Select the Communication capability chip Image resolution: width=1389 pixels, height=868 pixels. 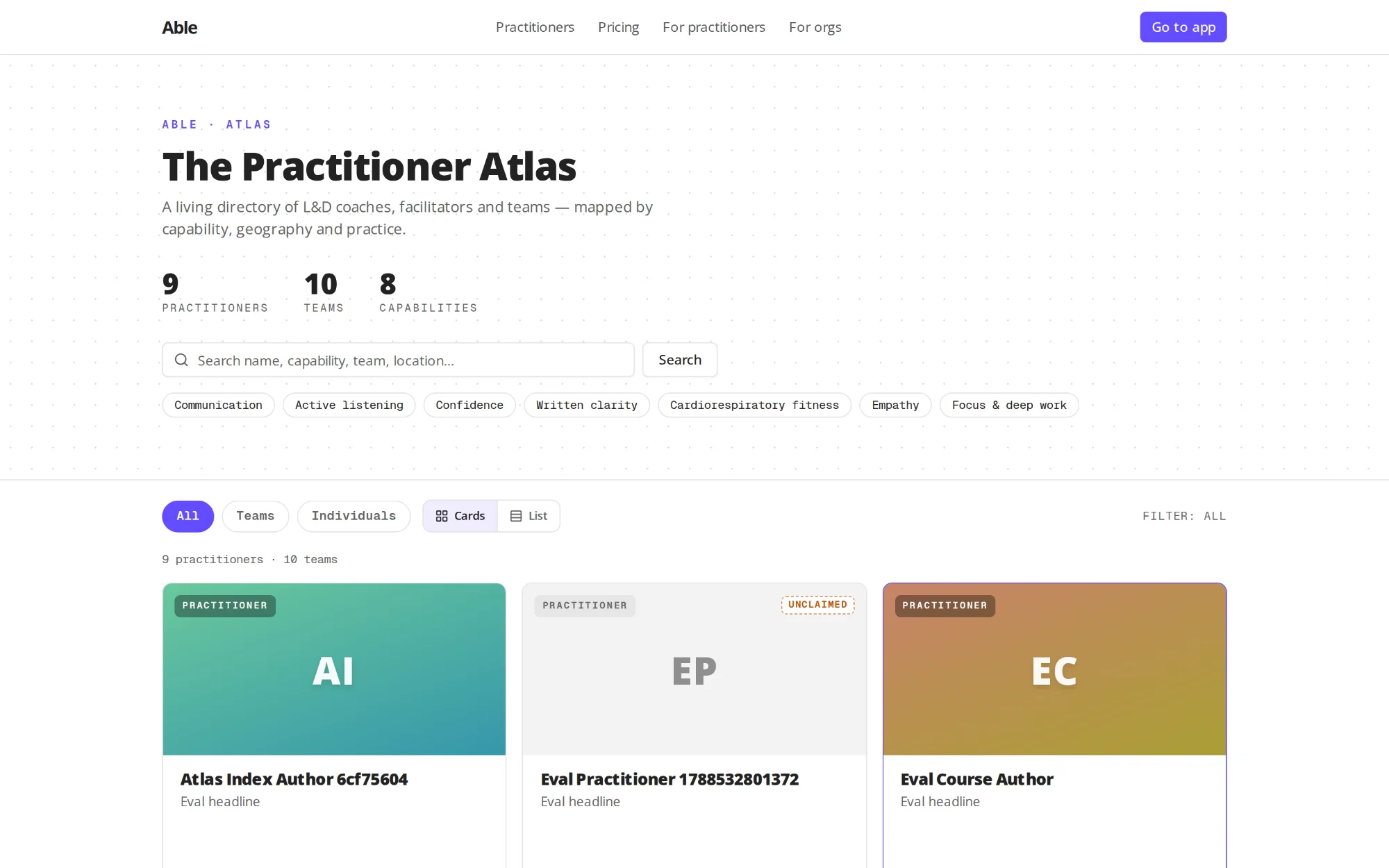pos(218,405)
